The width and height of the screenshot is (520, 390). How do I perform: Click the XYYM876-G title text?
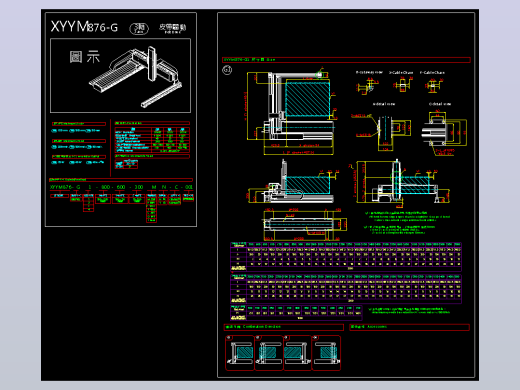click(84, 27)
